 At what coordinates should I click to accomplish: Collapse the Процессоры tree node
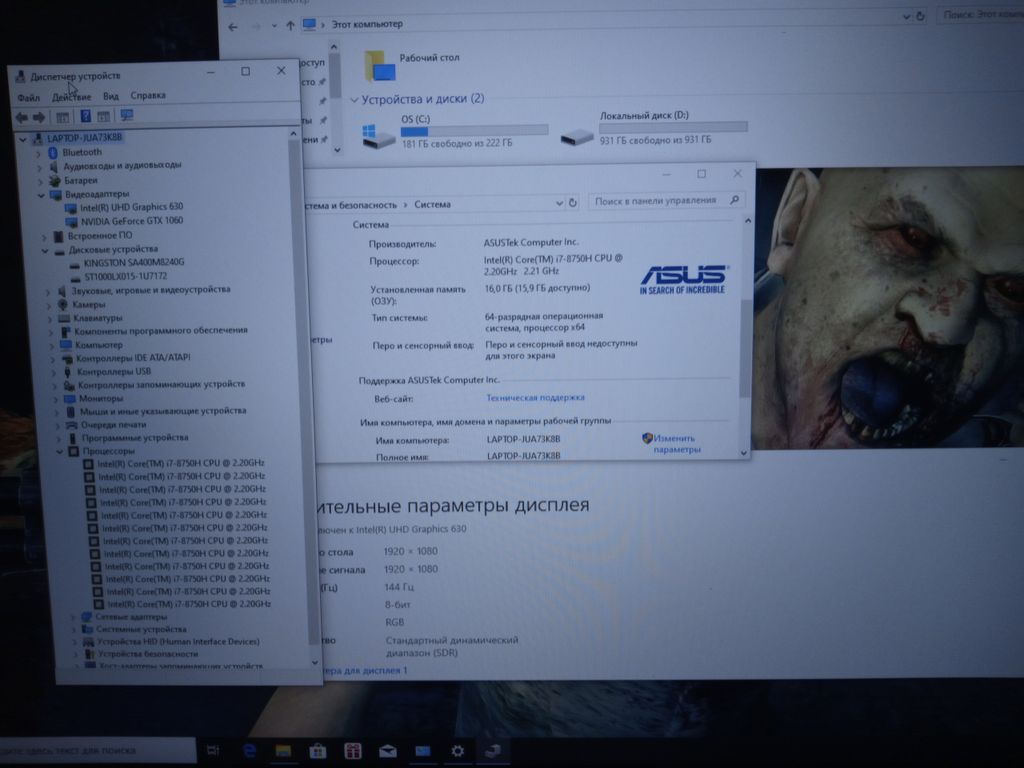pos(60,451)
